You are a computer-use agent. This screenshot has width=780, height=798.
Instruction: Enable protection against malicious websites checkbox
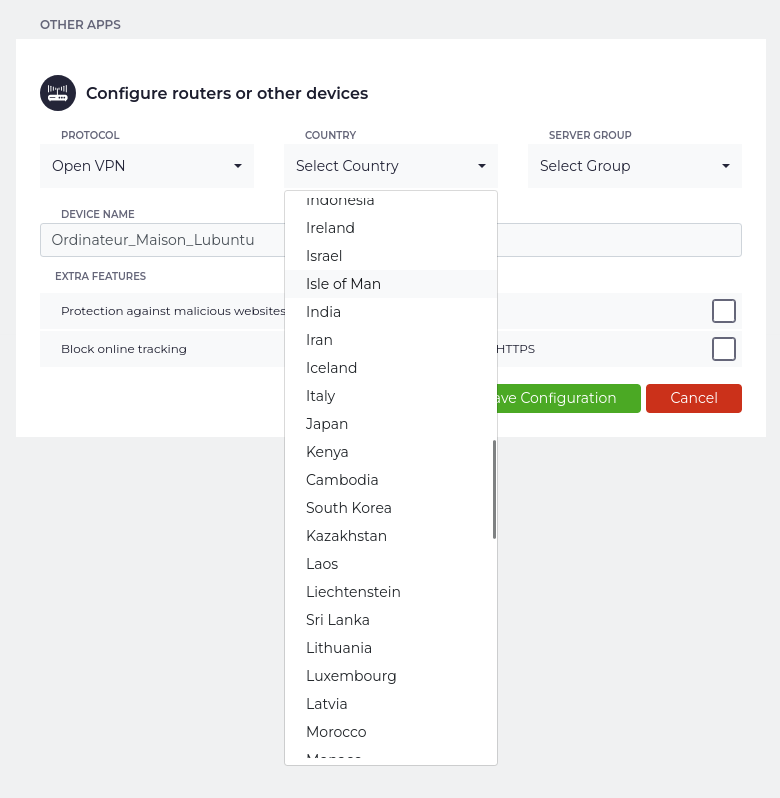(723, 311)
